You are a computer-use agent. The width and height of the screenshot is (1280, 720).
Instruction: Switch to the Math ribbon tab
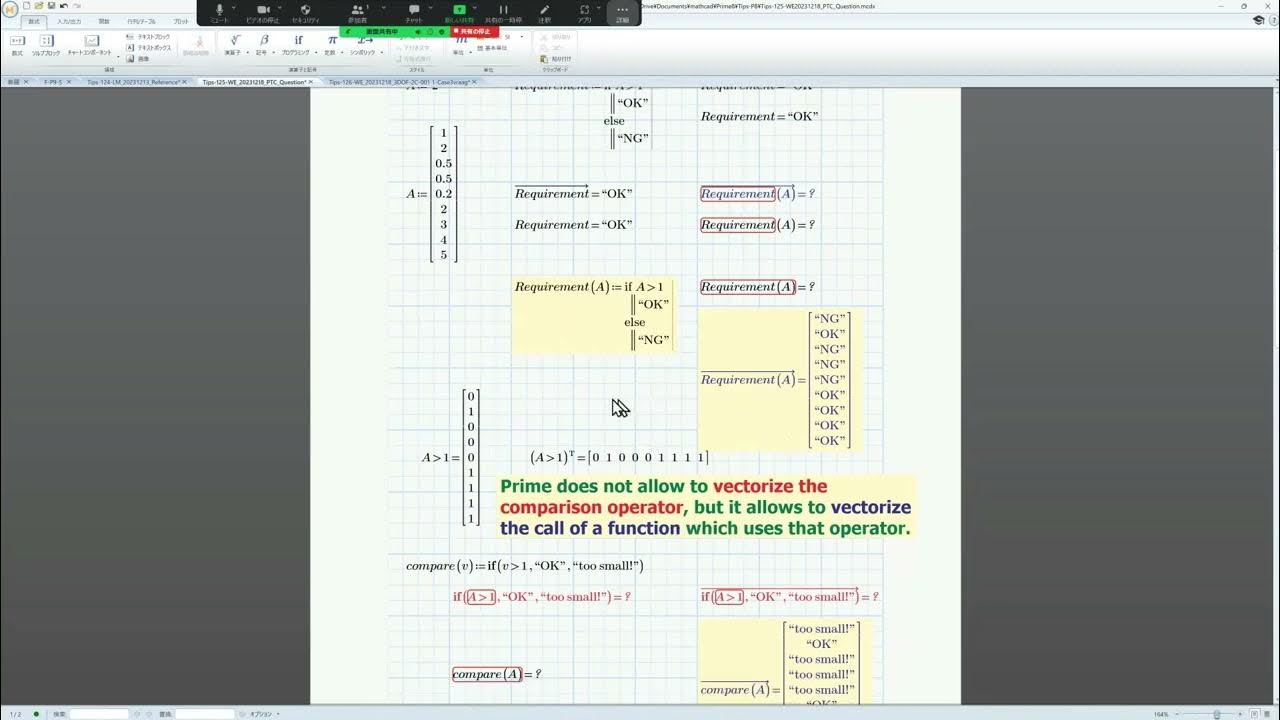click(x=35, y=21)
